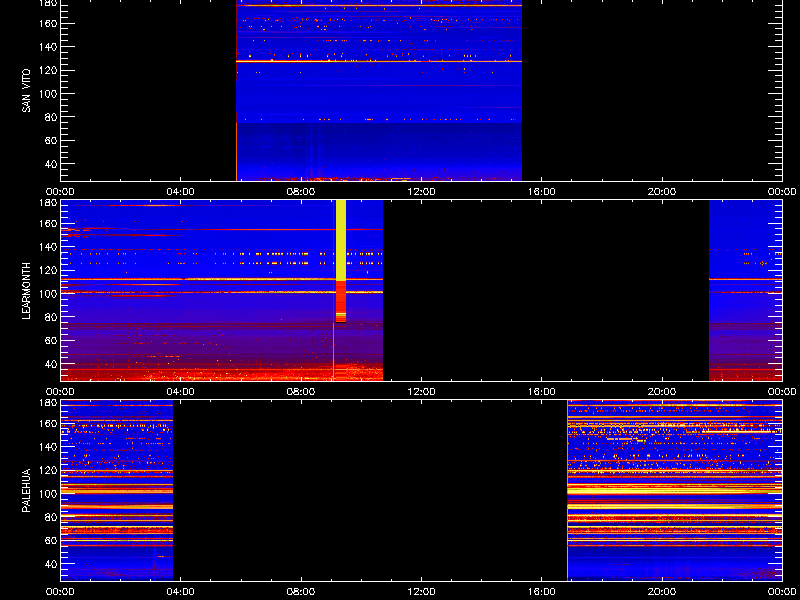Pick 20:00 time label under Learmonth plot
This screenshot has height=600, width=800.
662,392
